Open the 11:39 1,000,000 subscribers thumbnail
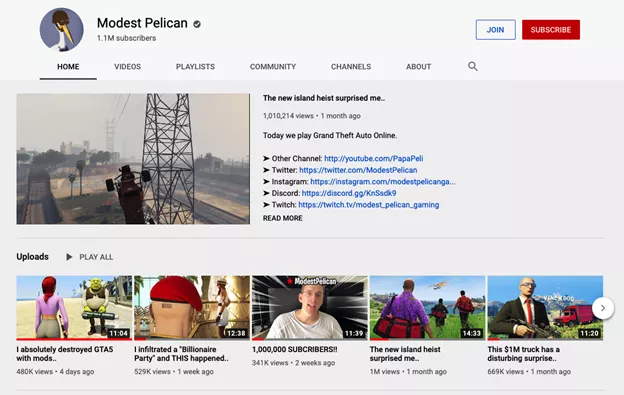This screenshot has width=624, height=395. pyautogui.click(x=310, y=308)
